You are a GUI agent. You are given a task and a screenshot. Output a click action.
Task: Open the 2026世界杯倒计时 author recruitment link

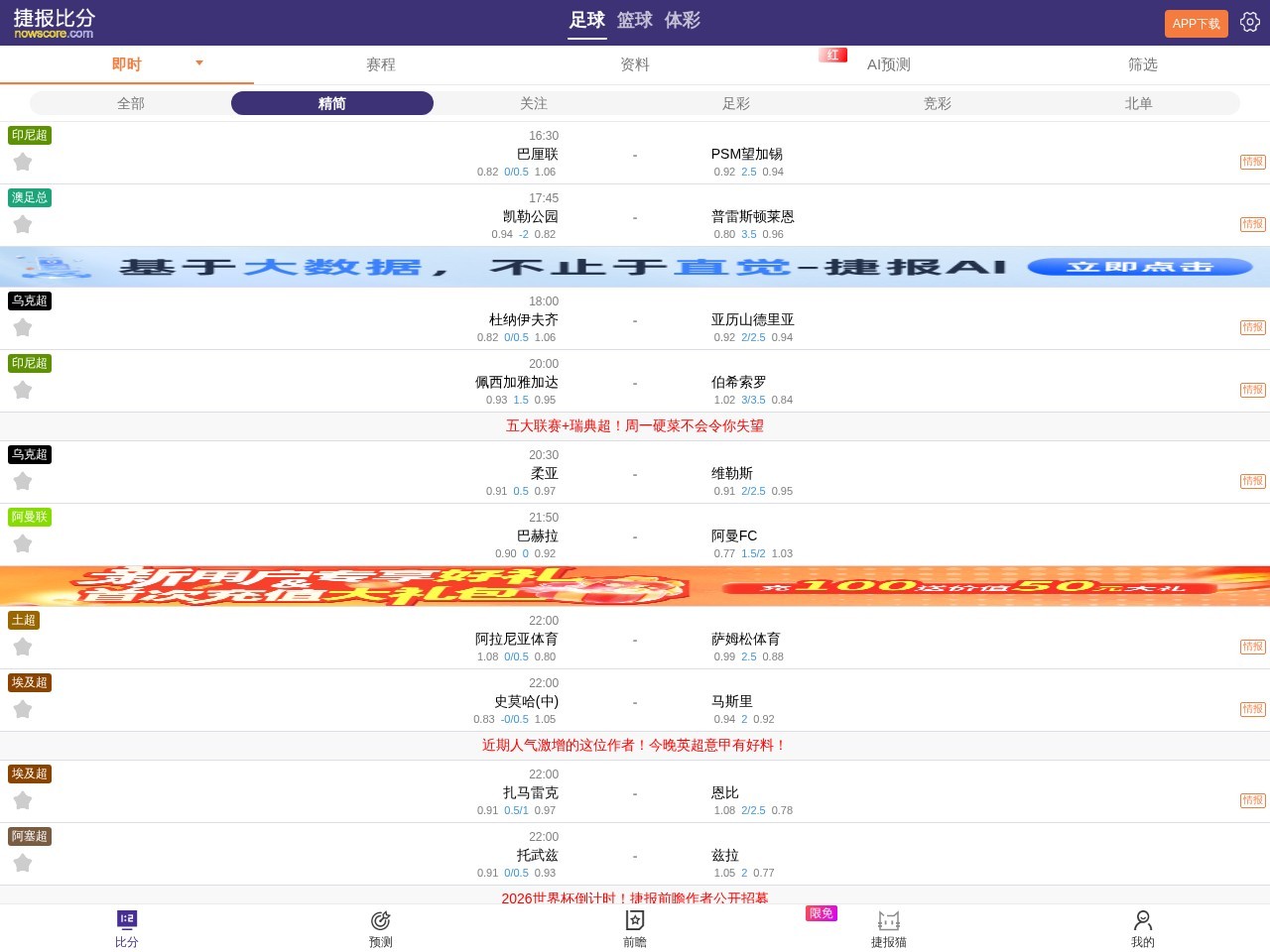pos(634,898)
